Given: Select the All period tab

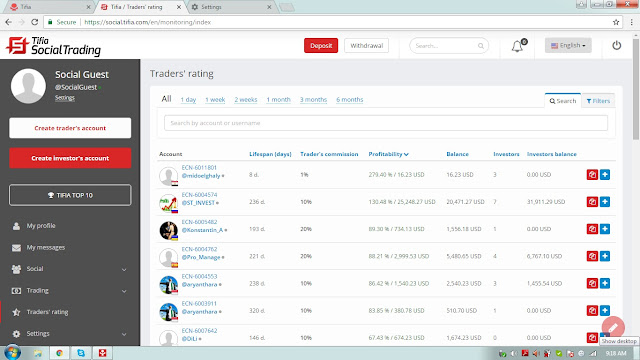Looking at the screenshot, I should click(166, 99).
